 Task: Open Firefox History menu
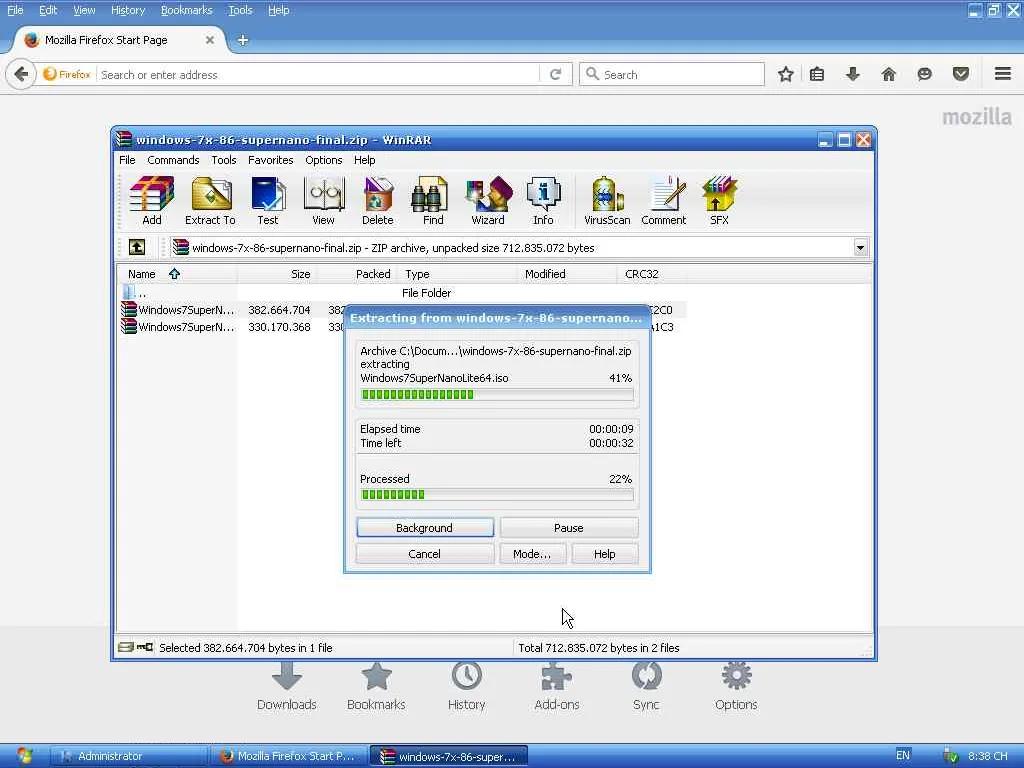pos(127,10)
